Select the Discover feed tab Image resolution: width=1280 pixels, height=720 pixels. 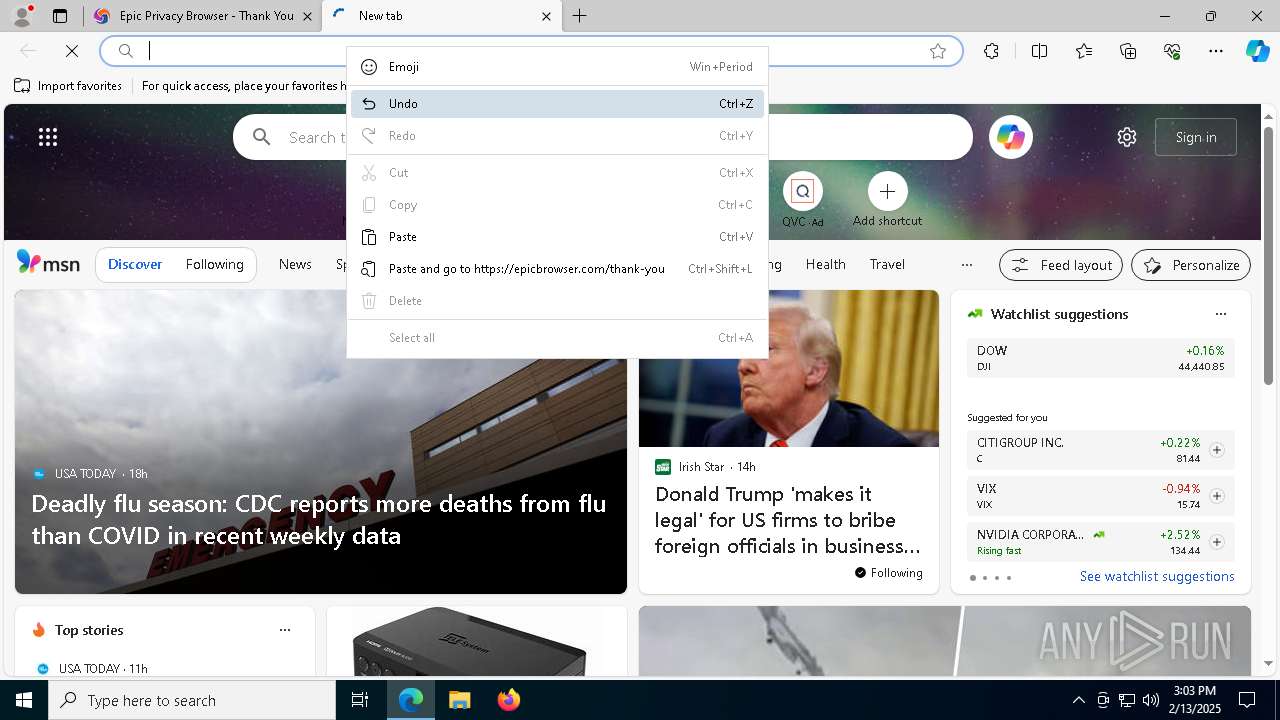(135, 265)
